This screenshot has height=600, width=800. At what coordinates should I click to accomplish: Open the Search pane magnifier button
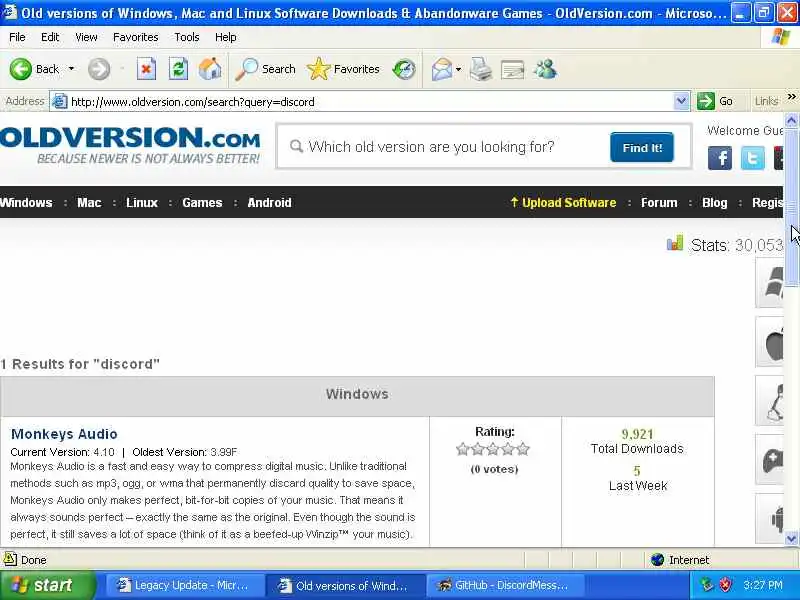point(265,69)
